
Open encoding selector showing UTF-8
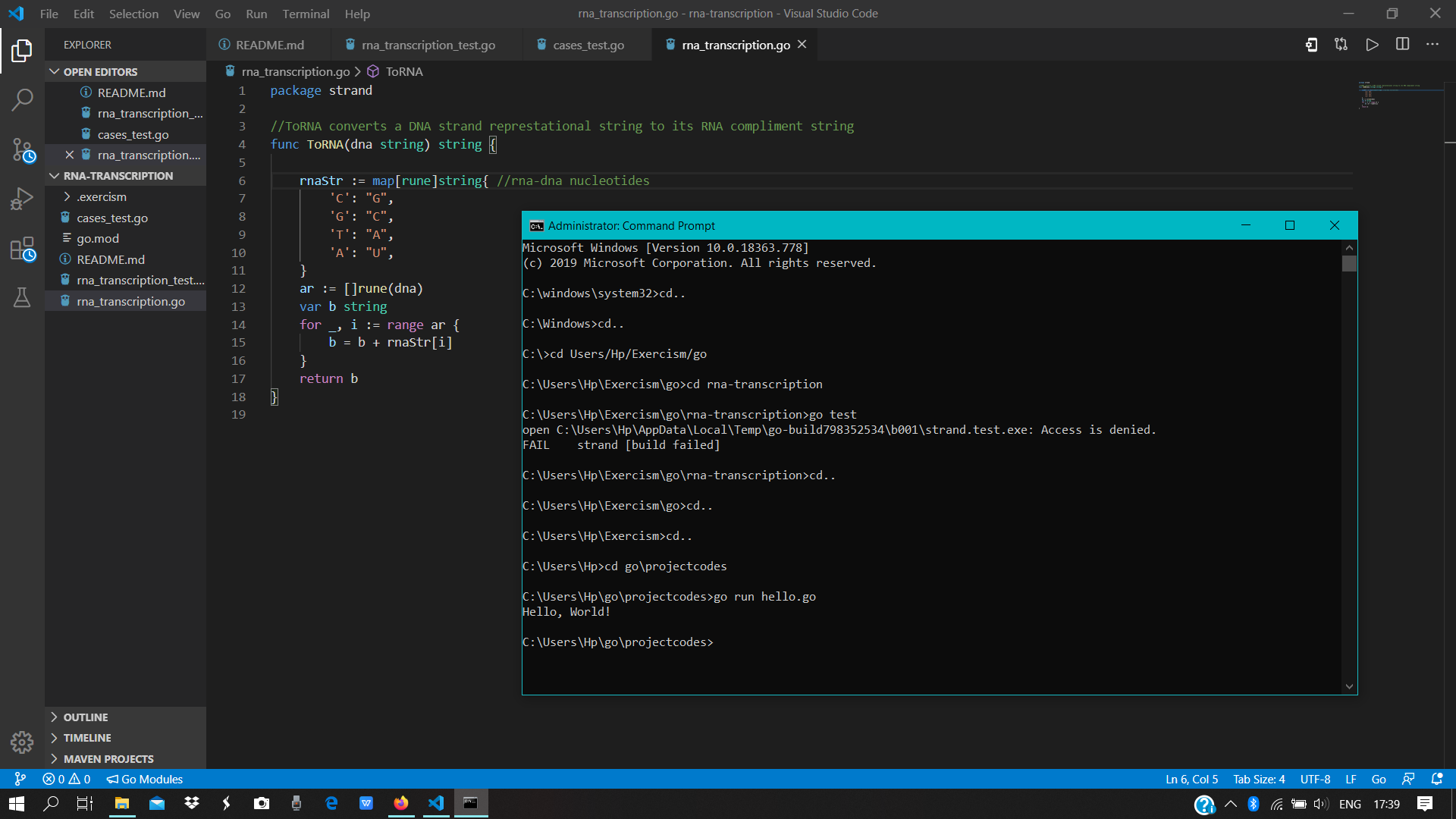pos(1316,779)
